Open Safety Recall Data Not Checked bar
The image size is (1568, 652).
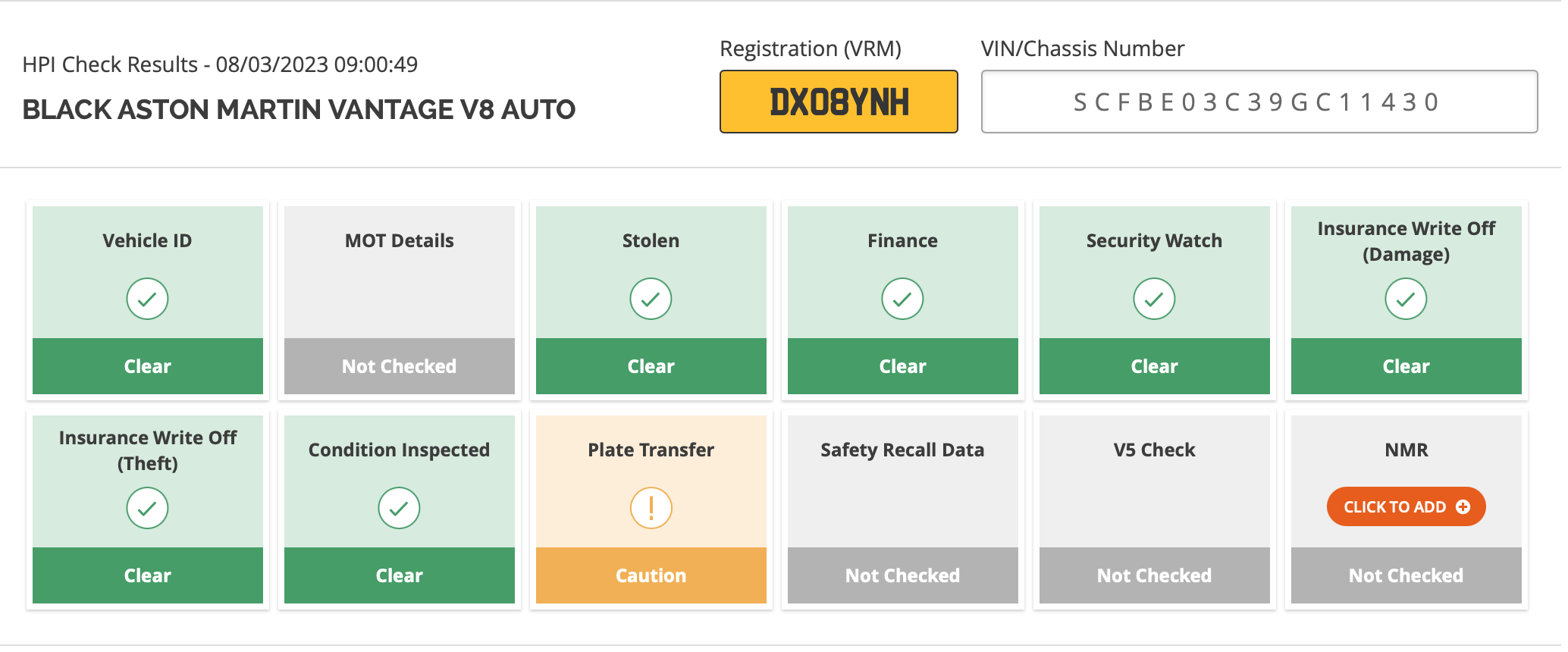[x=903, y=575]
